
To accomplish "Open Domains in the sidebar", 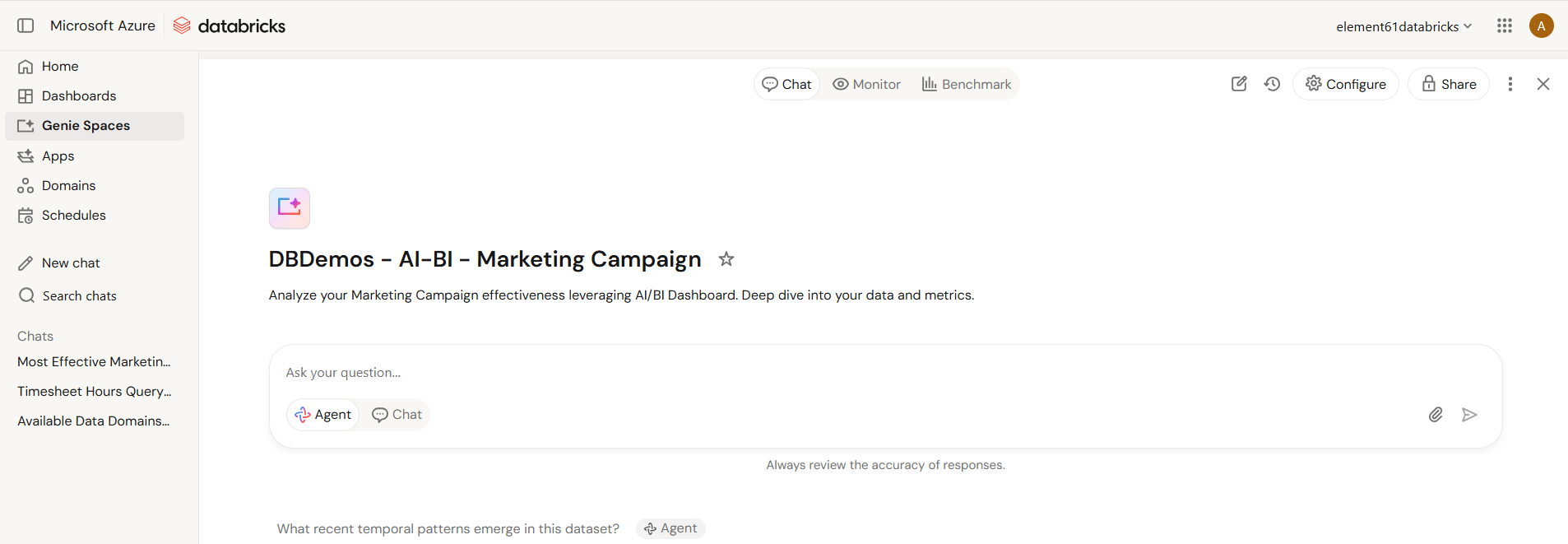I will [x=95, y=185].
